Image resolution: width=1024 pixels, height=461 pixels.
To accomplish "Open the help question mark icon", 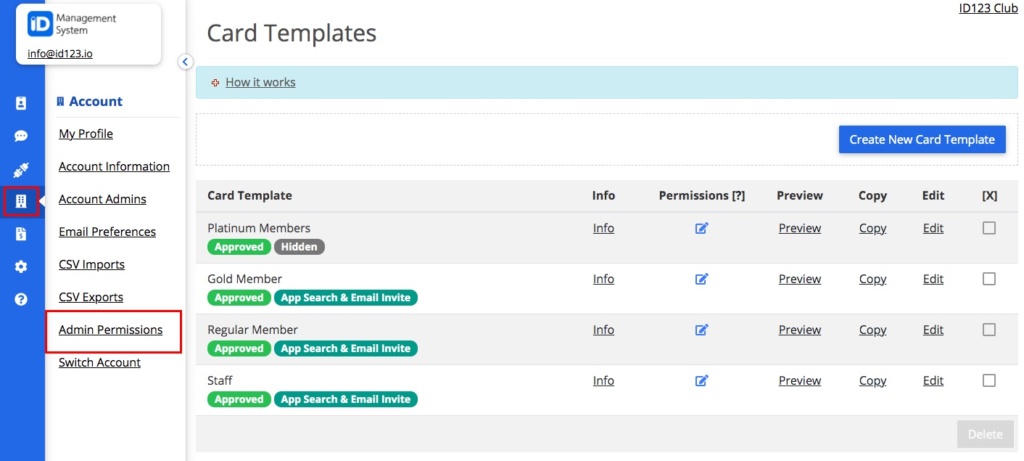I will click(x=21, y=299).
